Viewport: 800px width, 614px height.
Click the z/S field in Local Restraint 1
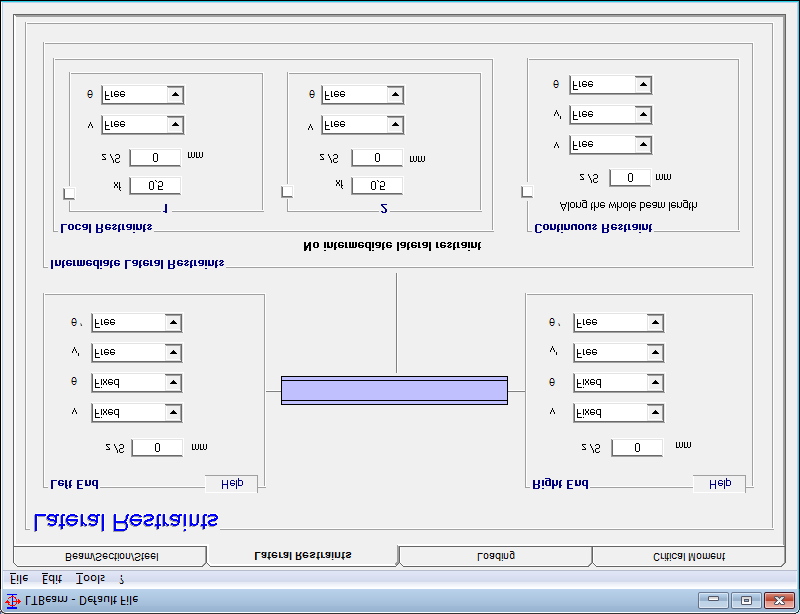tap(155, 158)
